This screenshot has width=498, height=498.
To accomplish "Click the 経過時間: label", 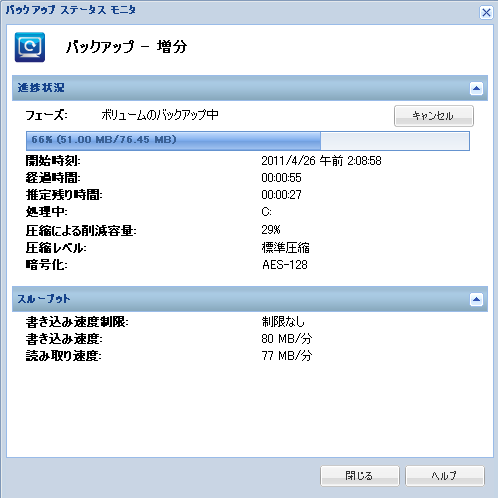I will [53, 178].
